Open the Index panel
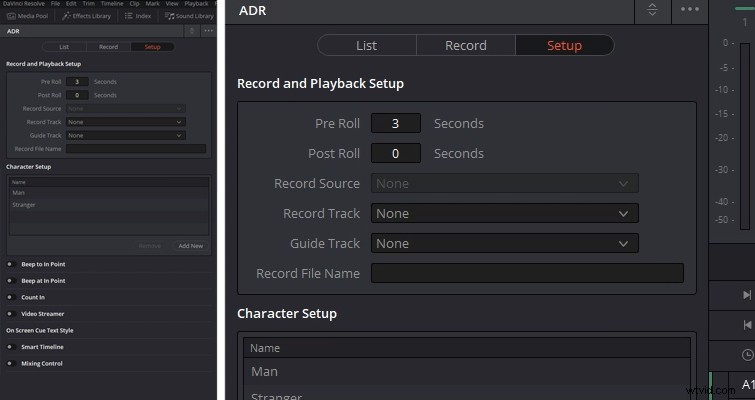This screenshot has width=755, height=400. (x=138, y=16)
